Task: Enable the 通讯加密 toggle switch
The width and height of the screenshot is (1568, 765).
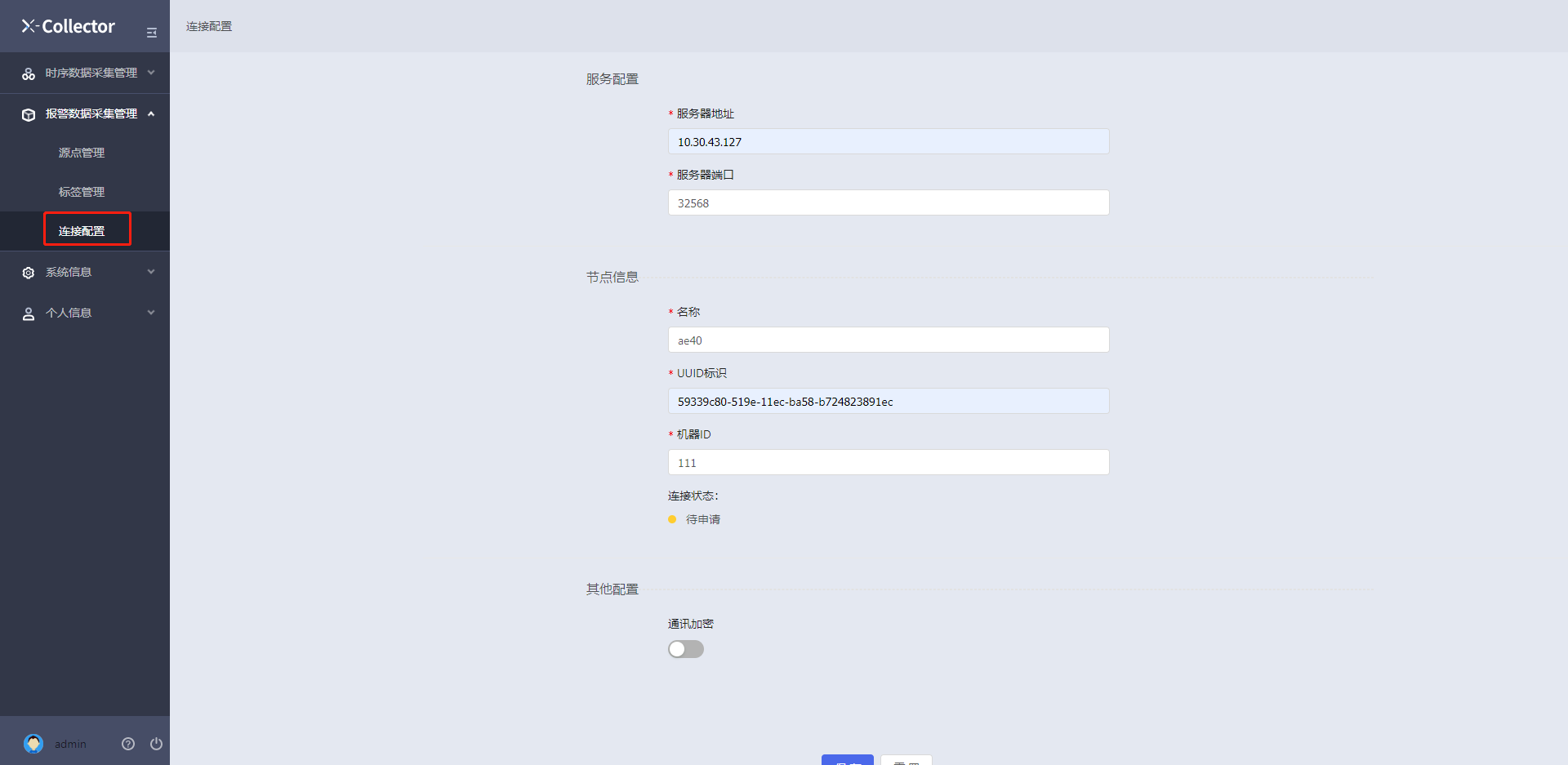Action: (686, 649)
